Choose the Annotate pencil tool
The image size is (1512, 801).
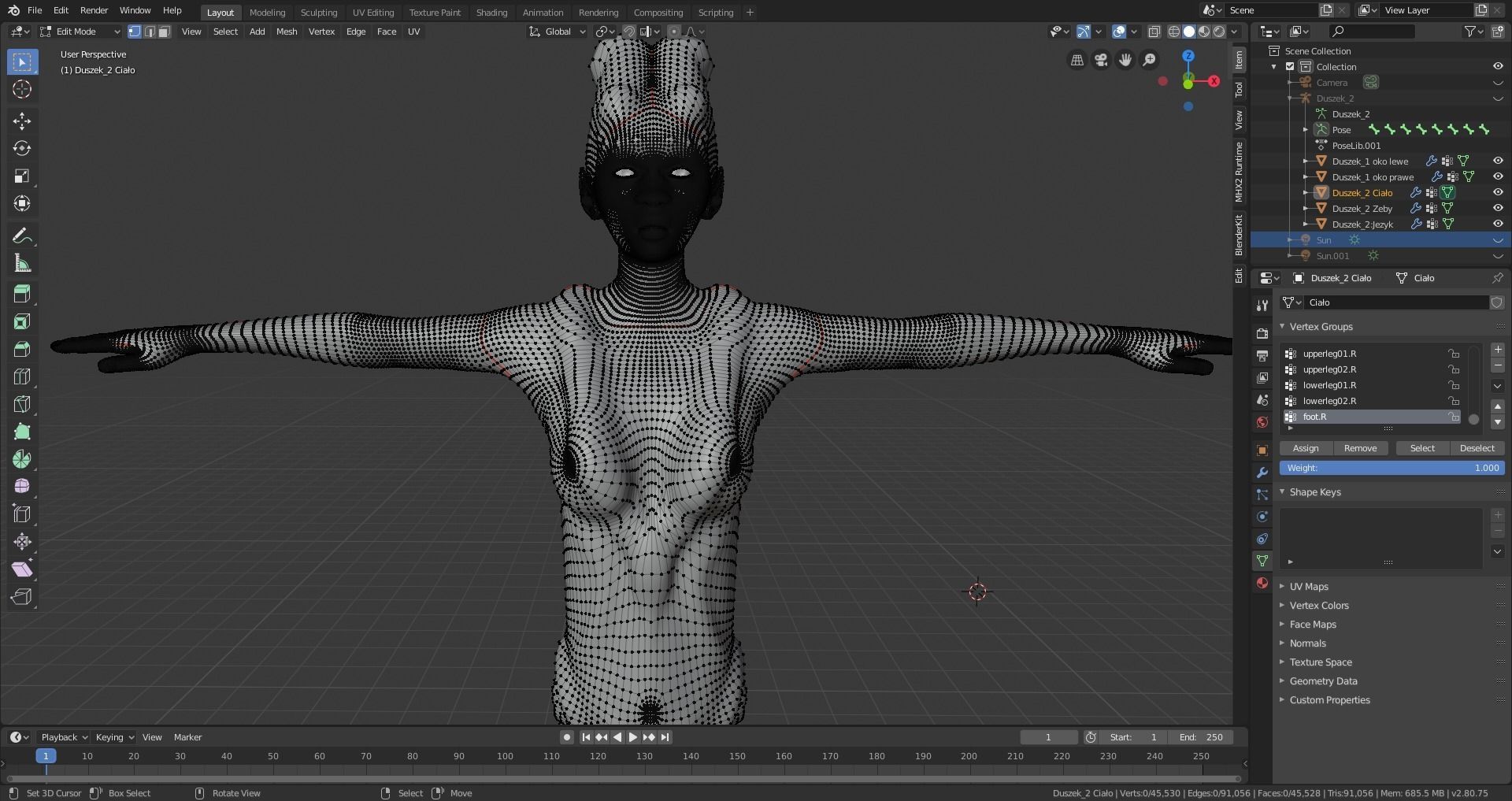[22, 235]
